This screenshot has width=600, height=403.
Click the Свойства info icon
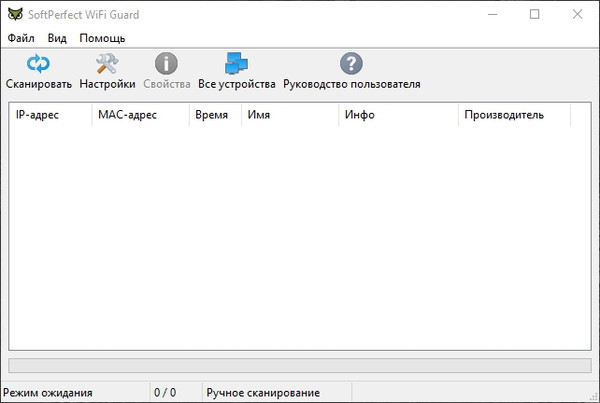click(x=166, y=65)
